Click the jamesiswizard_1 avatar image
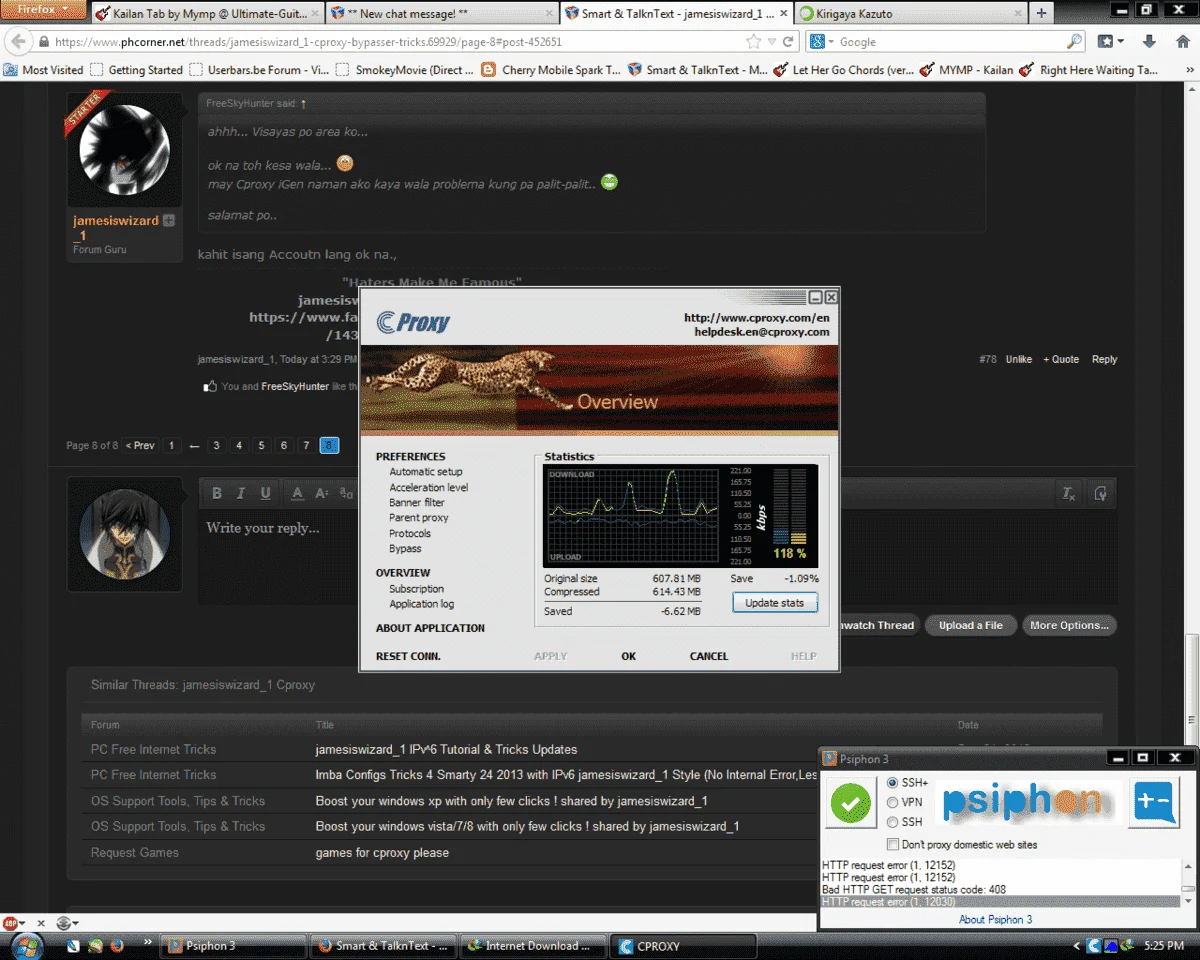 125,151
